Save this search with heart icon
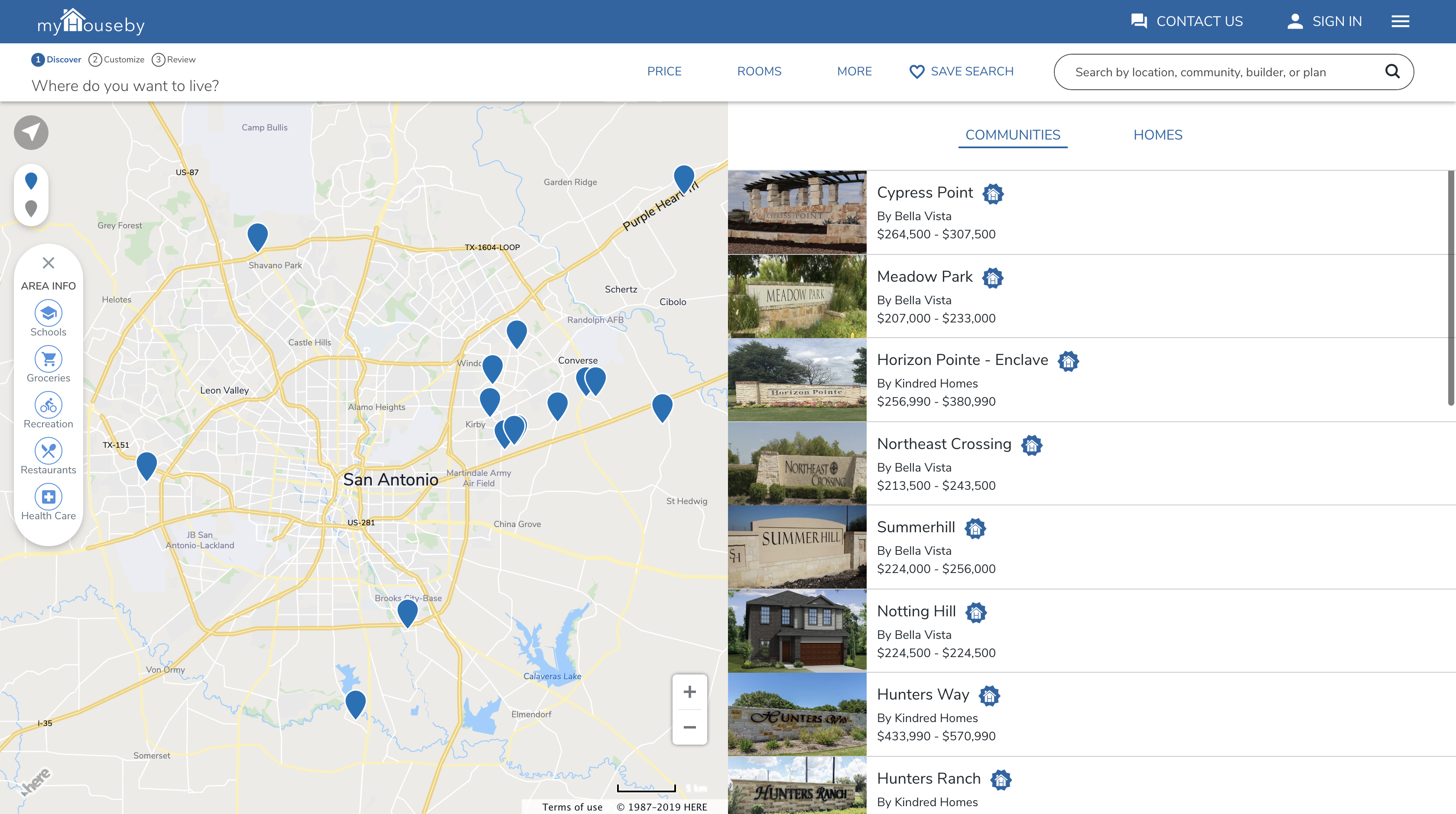This screenshot has width=1456, height=814. pos(961,72)
